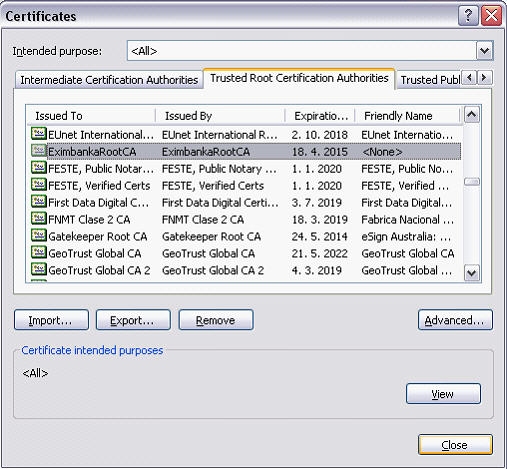Click expiration date 21. 5. 2022
Viewport: 507px width, 469px height.
pyautogui.click(x=320, y=254)
